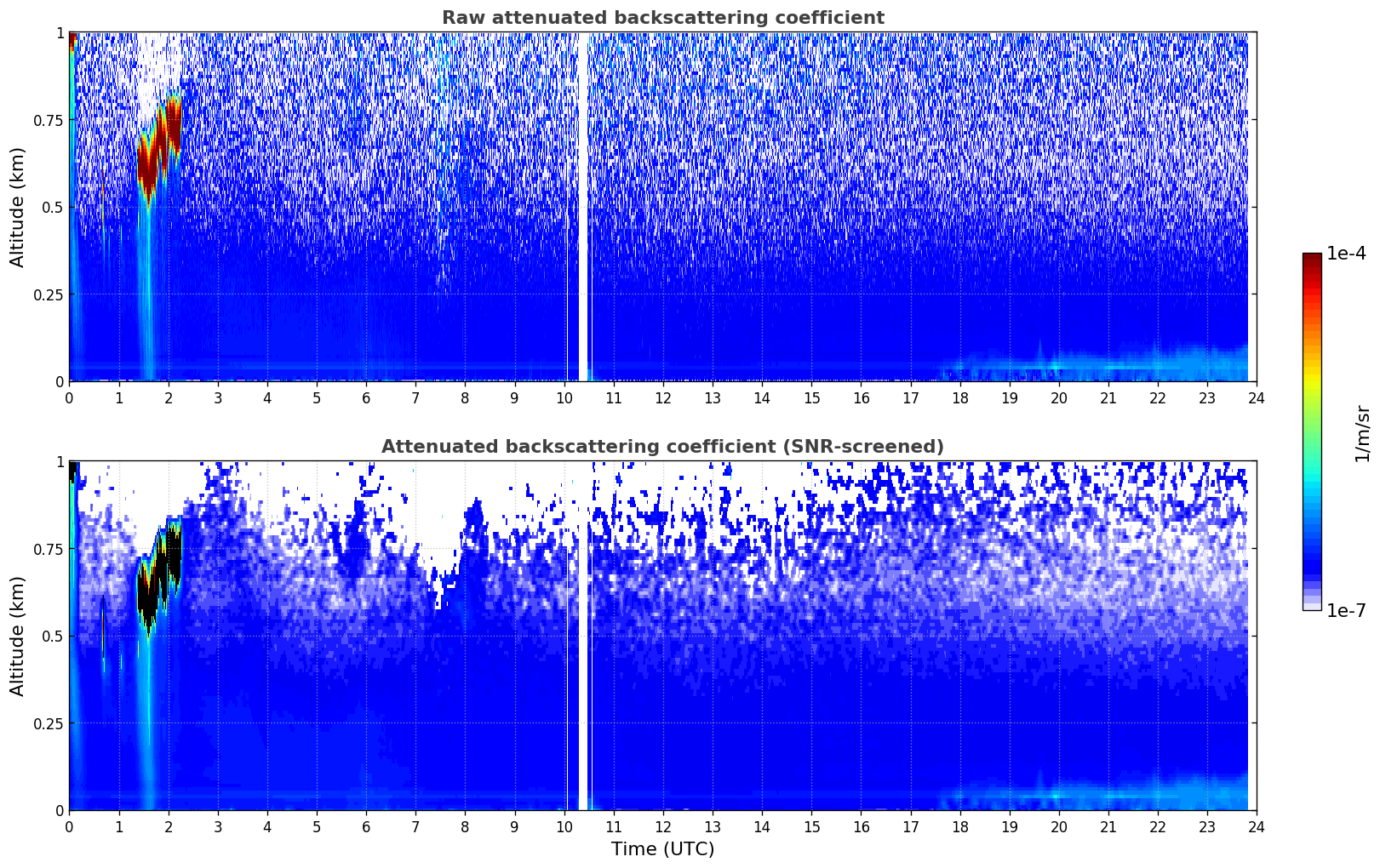Click the '14' hour tick under the SNR-screened plot
The width and height of the screenshot is (1380, 868).
coord(762,826)
